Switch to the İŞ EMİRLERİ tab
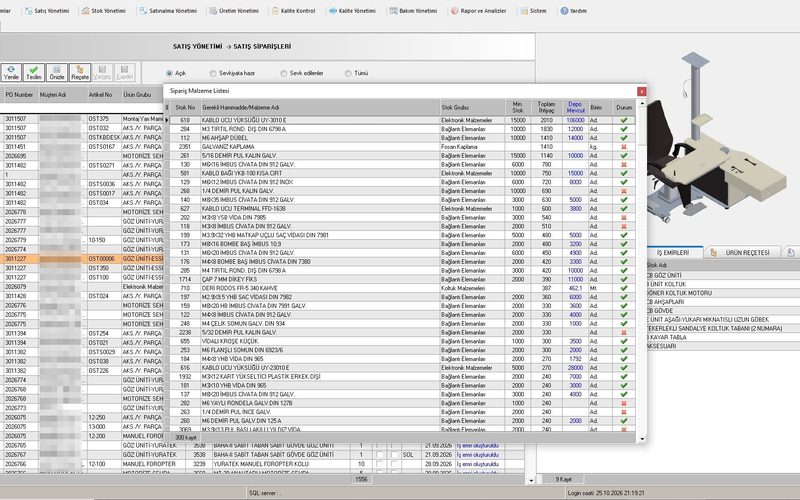 (672, 253)
